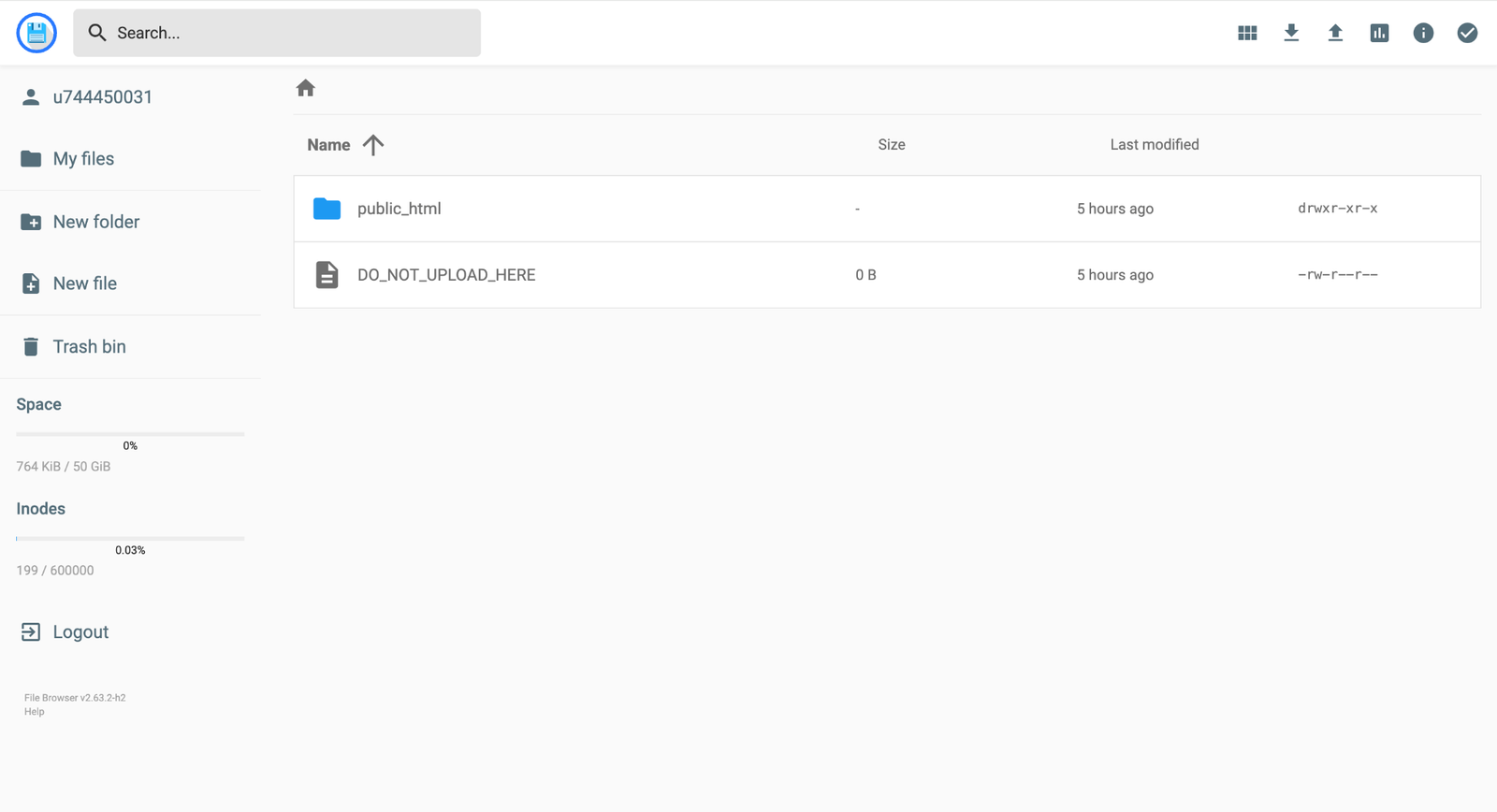Click the Space usage progress bar
The width and height of the screenshot is (1497, 812).
pos(130,434)
